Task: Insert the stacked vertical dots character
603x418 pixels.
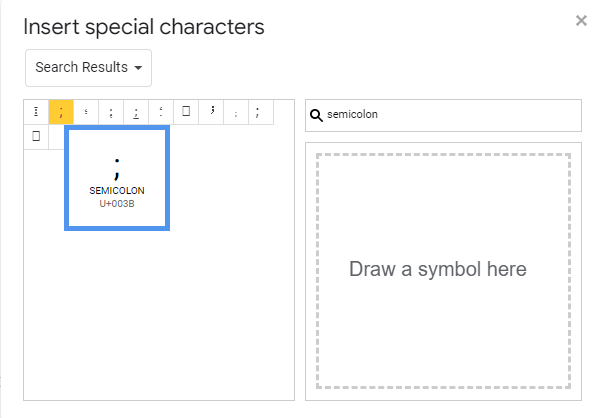Action: point(36,112)
